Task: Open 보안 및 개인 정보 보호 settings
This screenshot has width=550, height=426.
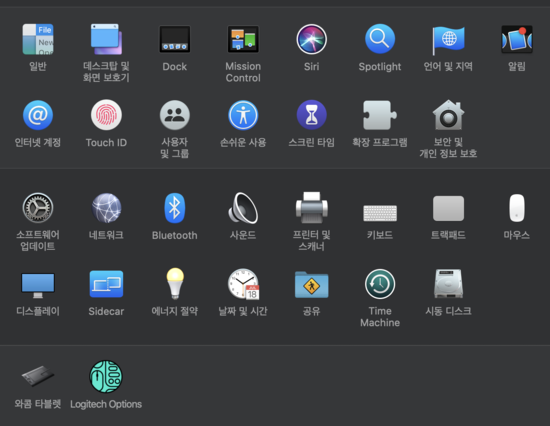Action: pos(448,115)
